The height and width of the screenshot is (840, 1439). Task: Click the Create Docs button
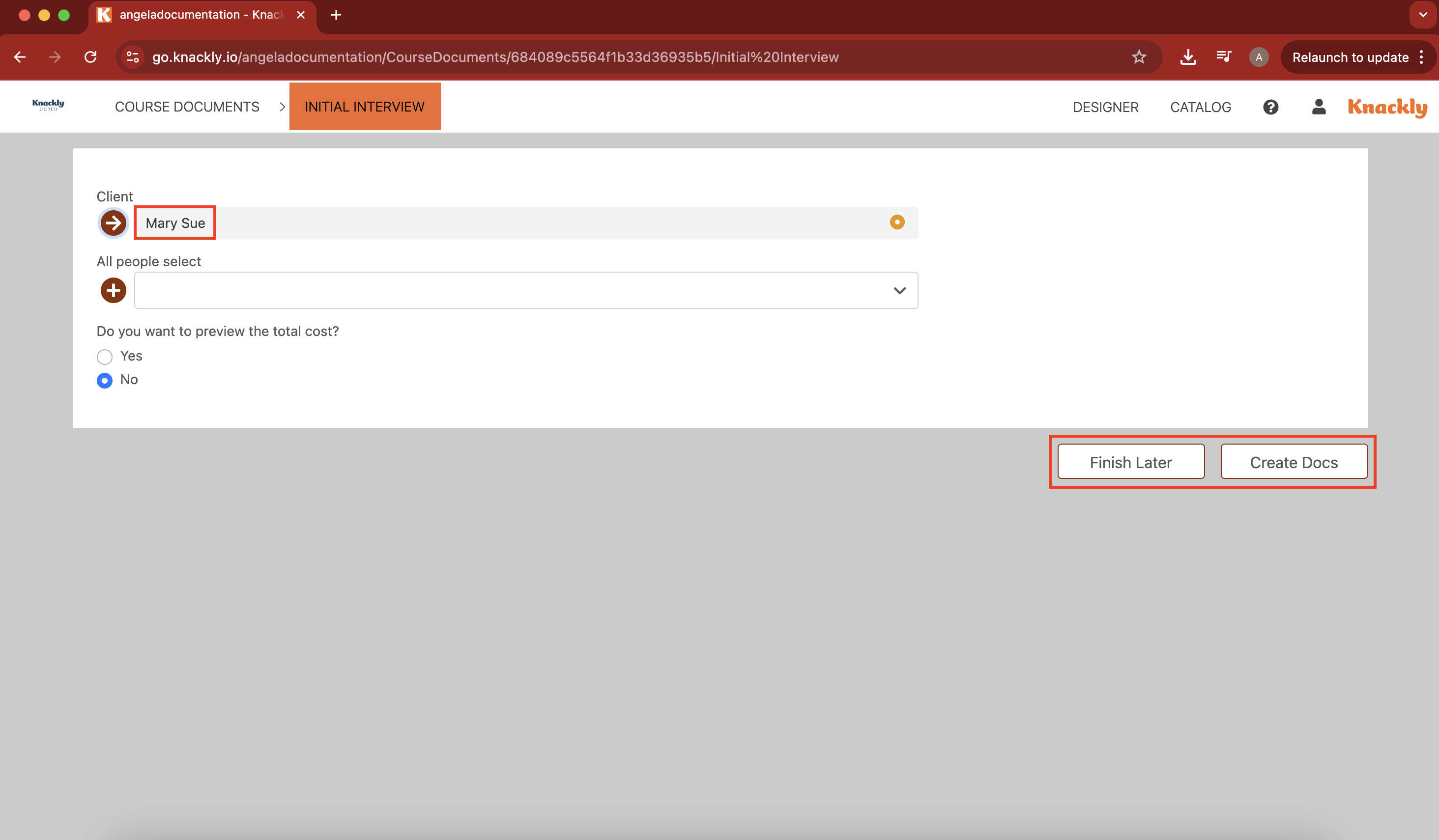(x=1294, y=462)
